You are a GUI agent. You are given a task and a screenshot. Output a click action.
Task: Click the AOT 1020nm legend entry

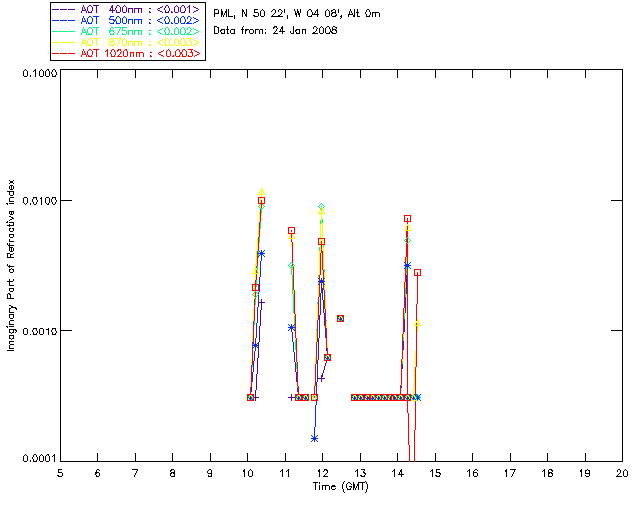pyautogui.click(x=126, y=53)
